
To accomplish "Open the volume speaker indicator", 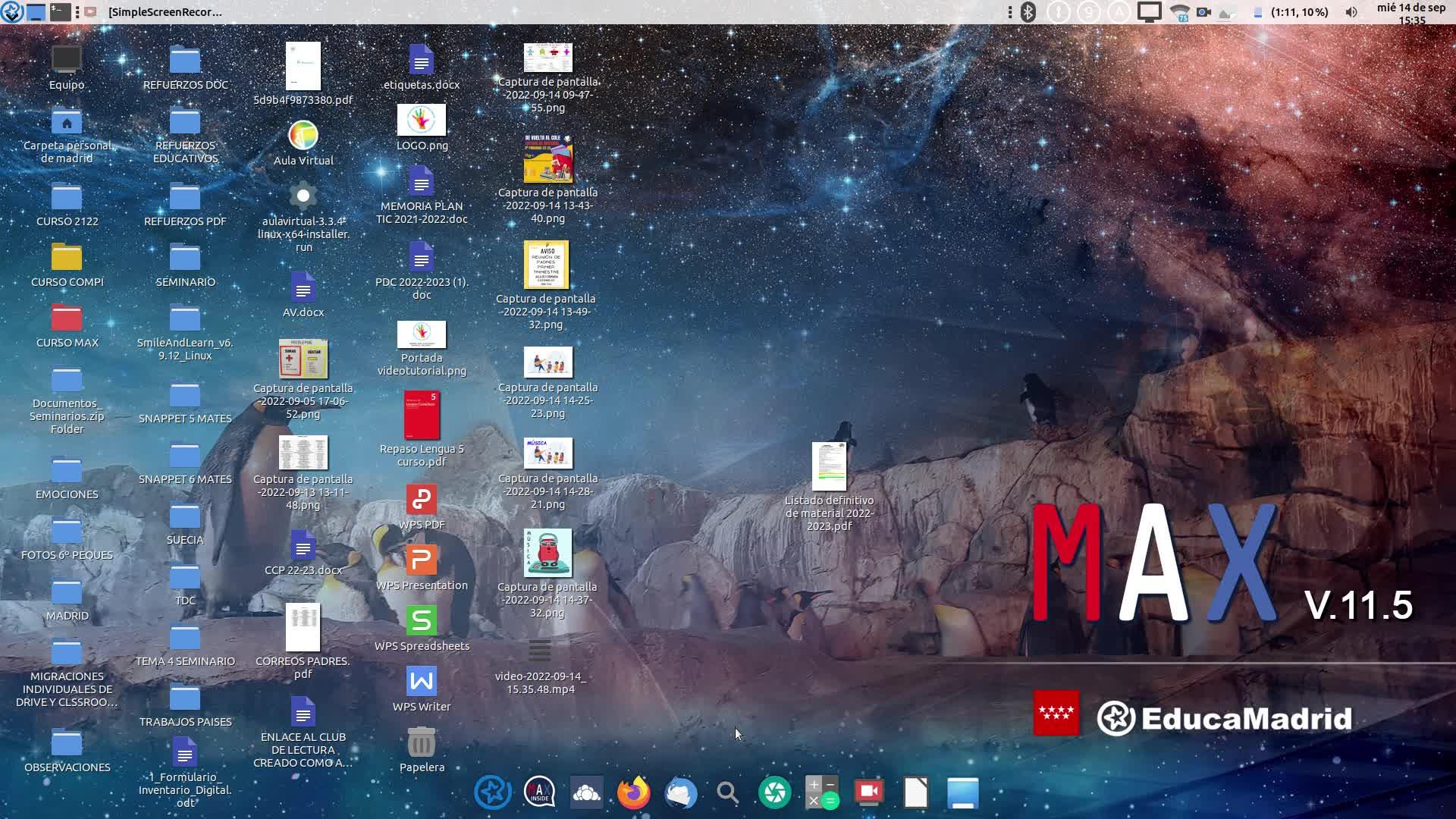I will coord(1351,12).
